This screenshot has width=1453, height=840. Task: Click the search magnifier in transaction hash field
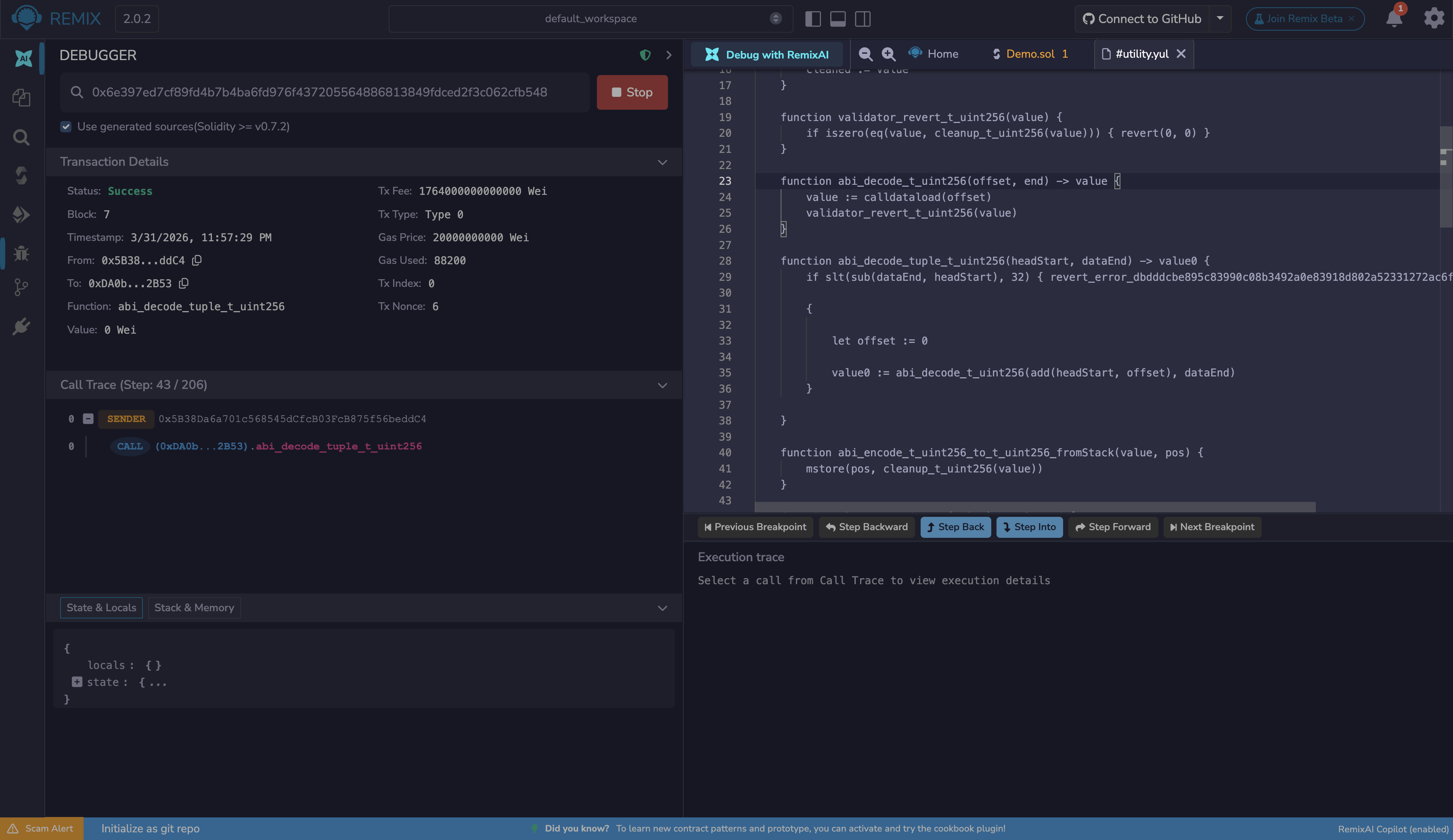point(77,92)
